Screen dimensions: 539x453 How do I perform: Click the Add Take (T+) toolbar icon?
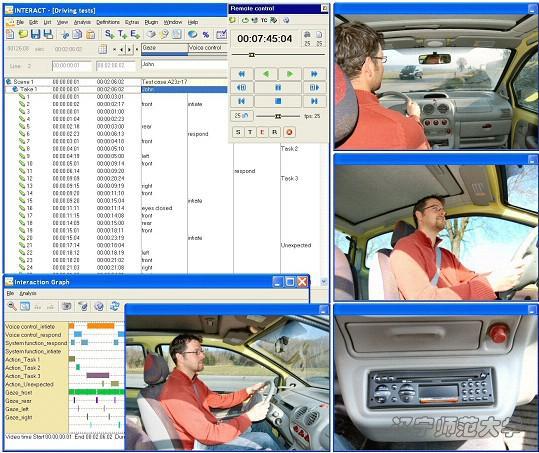point(122,34)
